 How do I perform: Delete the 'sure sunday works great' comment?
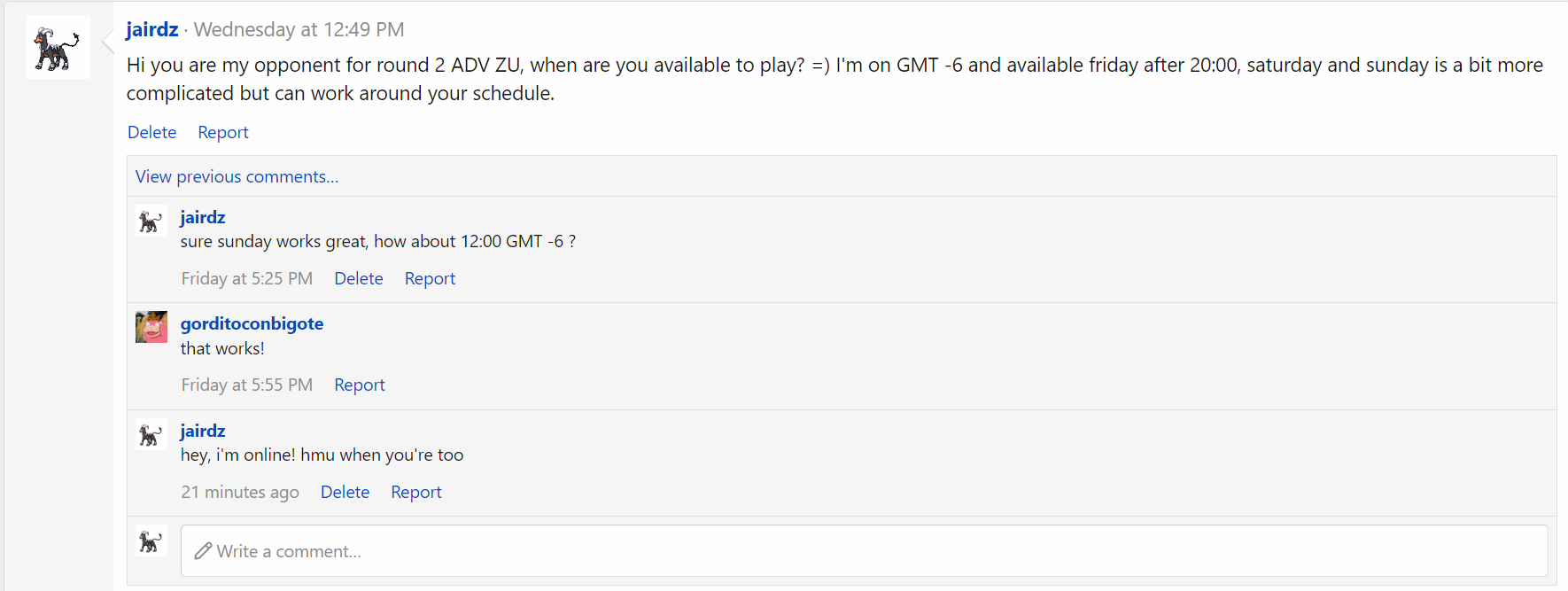[359, 278]
